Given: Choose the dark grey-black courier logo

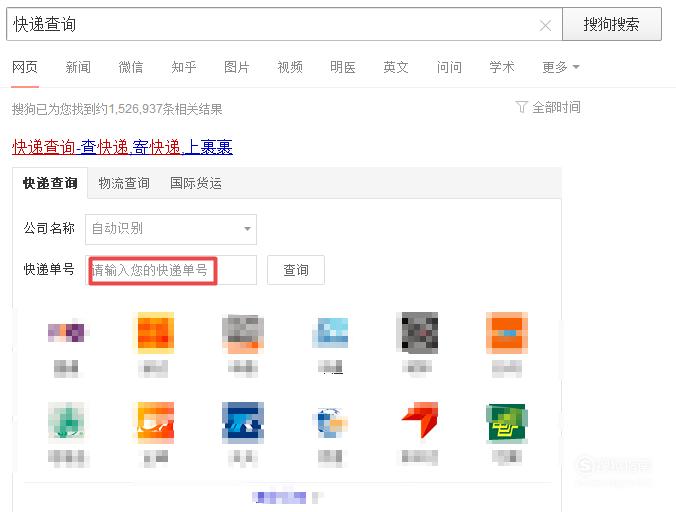Looking at the screenshot, I should click(419, 333).
